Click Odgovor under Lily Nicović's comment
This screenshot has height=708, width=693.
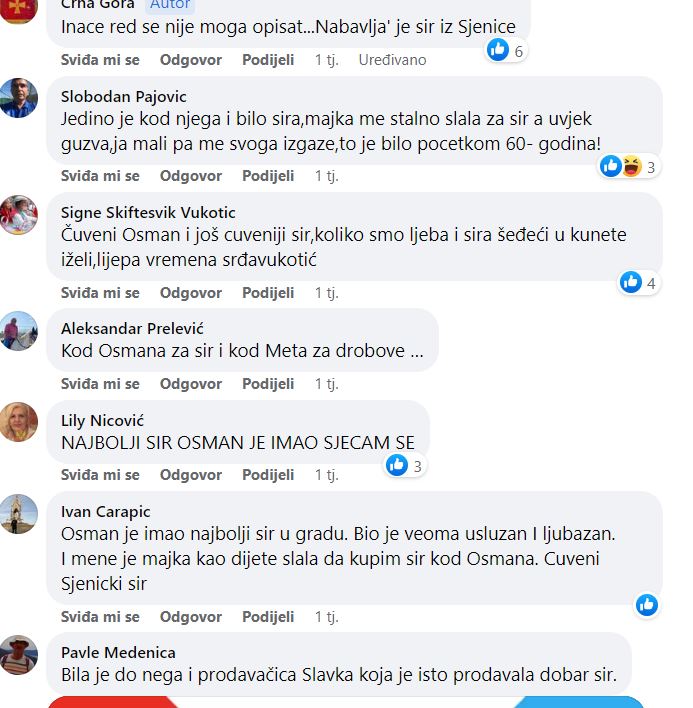[191, 475]
